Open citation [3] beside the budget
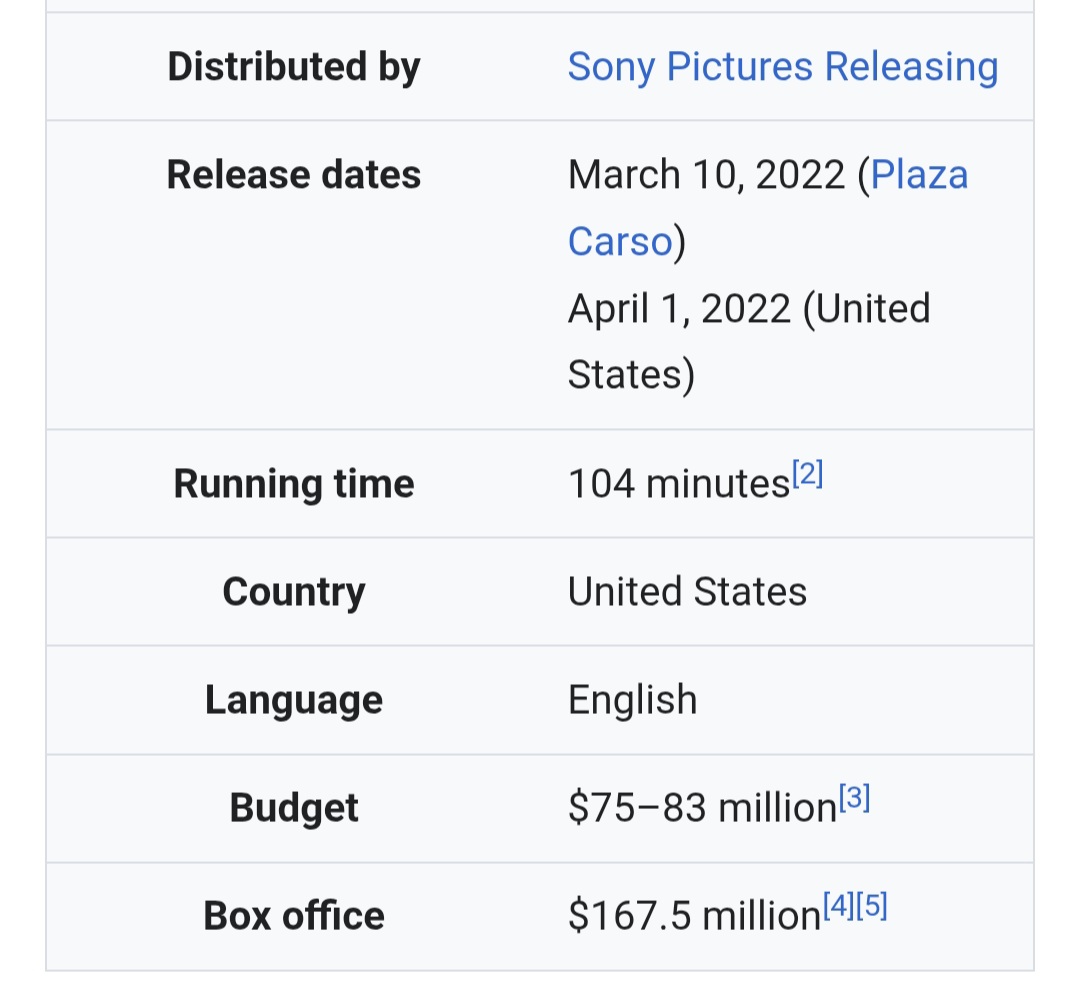This screenshot has width=1080, height=999. coord(854,798)
